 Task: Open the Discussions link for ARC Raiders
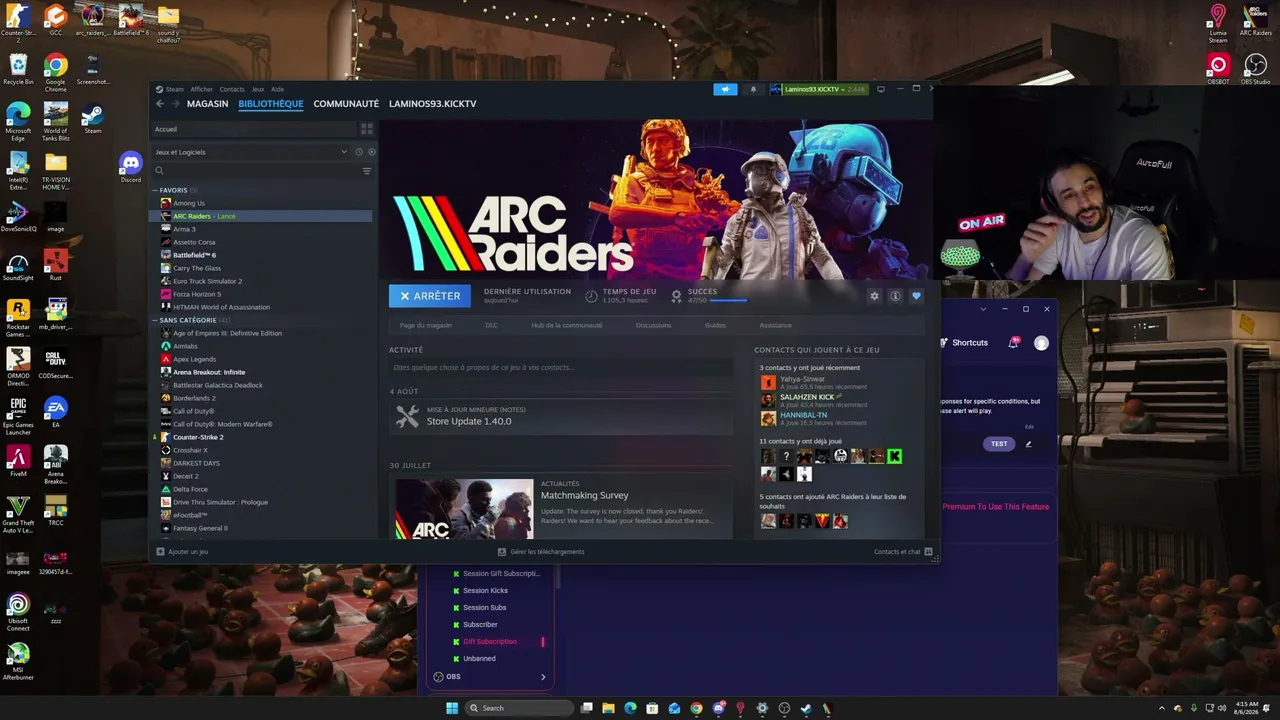pyautogui.click(x=654, y=325)
